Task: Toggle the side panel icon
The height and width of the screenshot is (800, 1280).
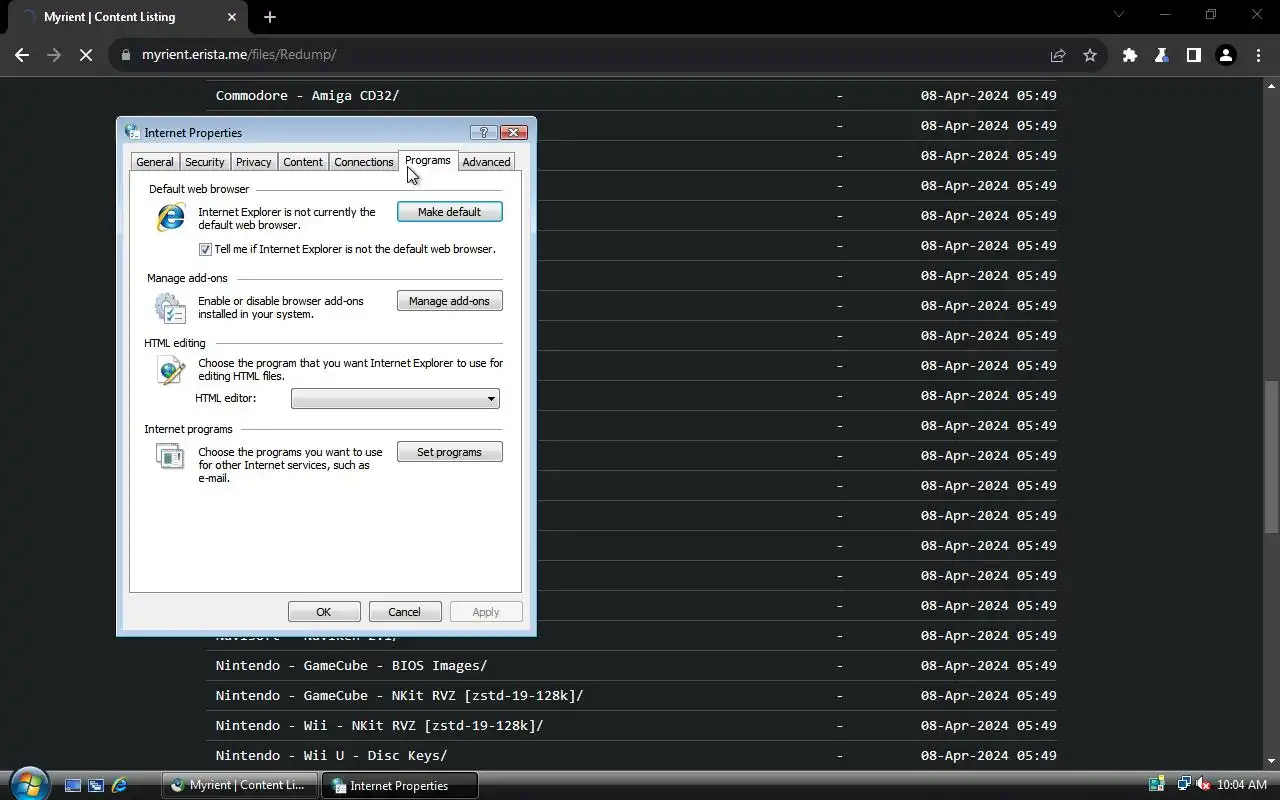Action: tap(1194, 55)
